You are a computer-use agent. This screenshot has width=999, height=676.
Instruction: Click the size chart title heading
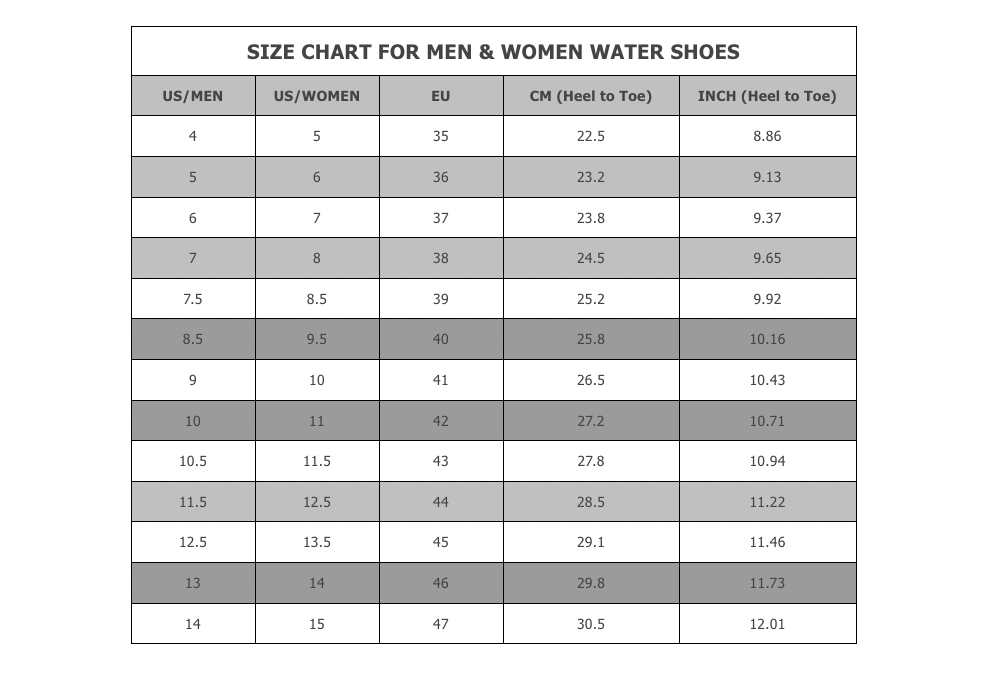493,52
